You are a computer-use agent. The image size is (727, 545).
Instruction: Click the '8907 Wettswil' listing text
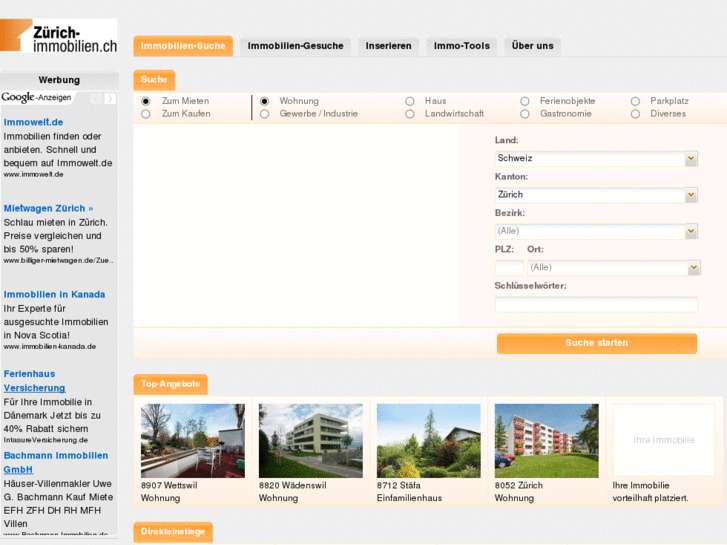click(x=169, y=486)
